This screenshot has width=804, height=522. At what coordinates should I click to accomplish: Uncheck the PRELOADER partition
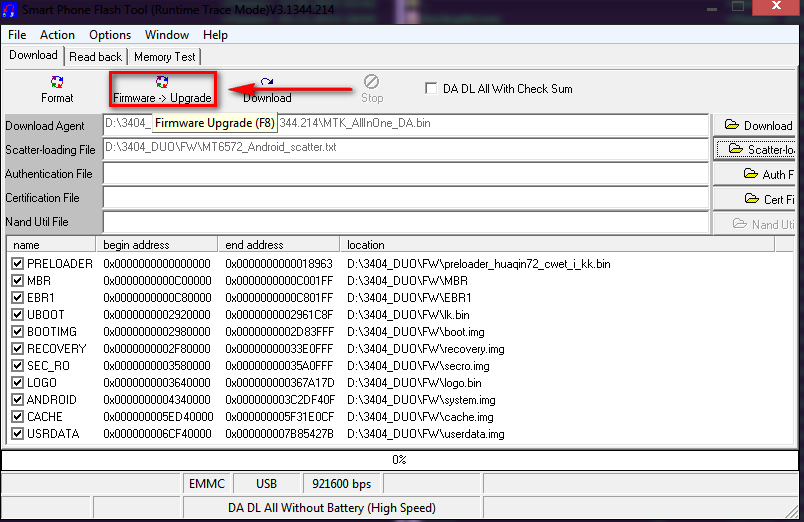click(17, 264)
